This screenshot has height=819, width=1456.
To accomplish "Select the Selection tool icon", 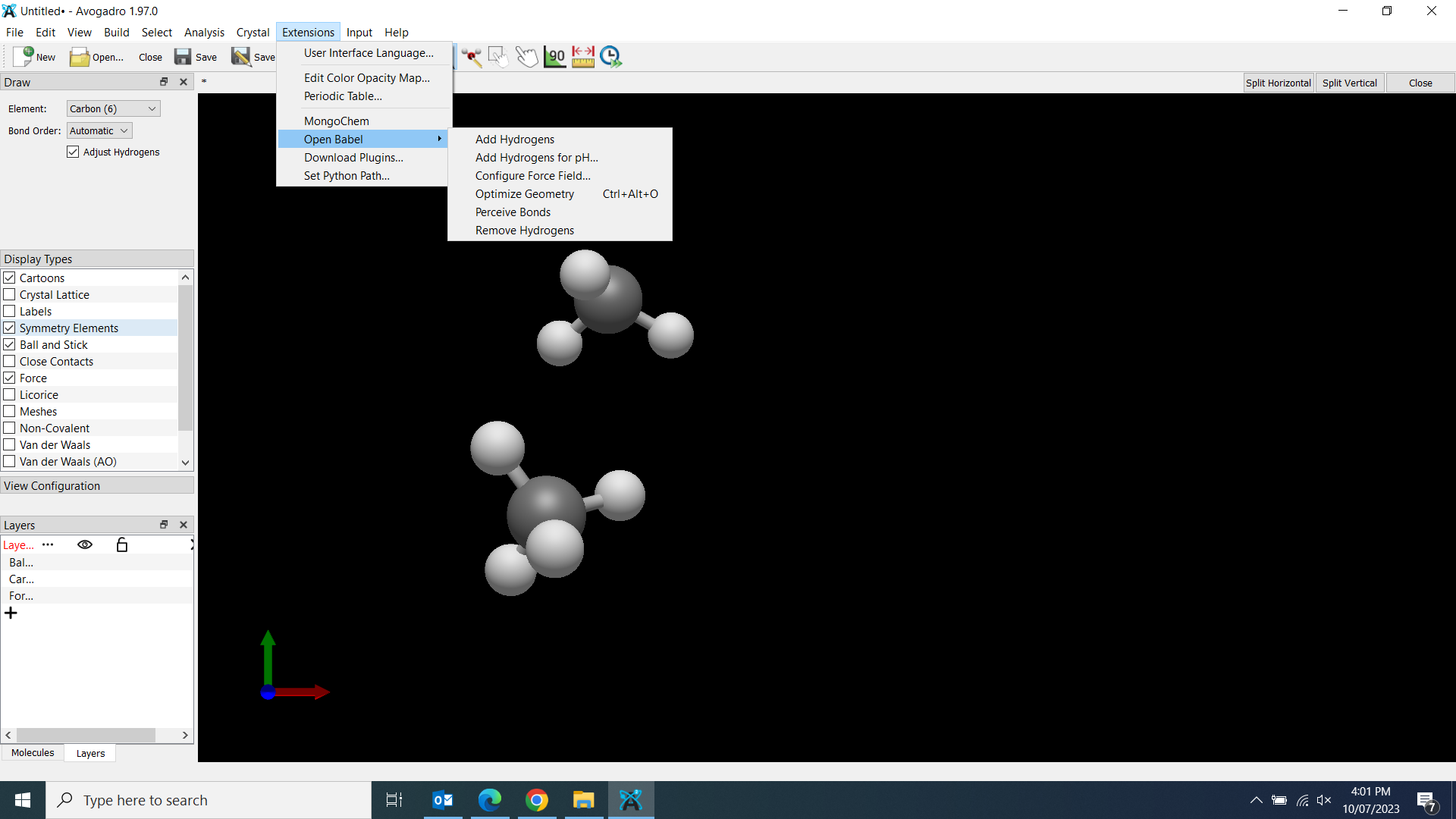I will tap(498, 57).
